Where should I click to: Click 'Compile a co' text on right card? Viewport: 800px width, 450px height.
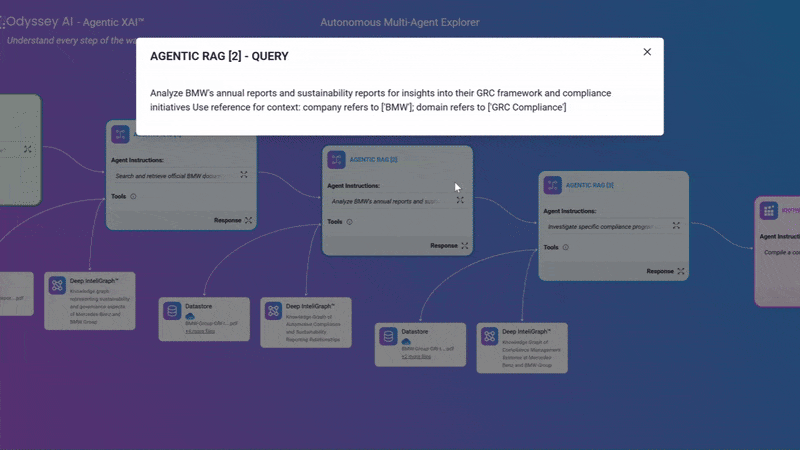(x=782, y=253)
